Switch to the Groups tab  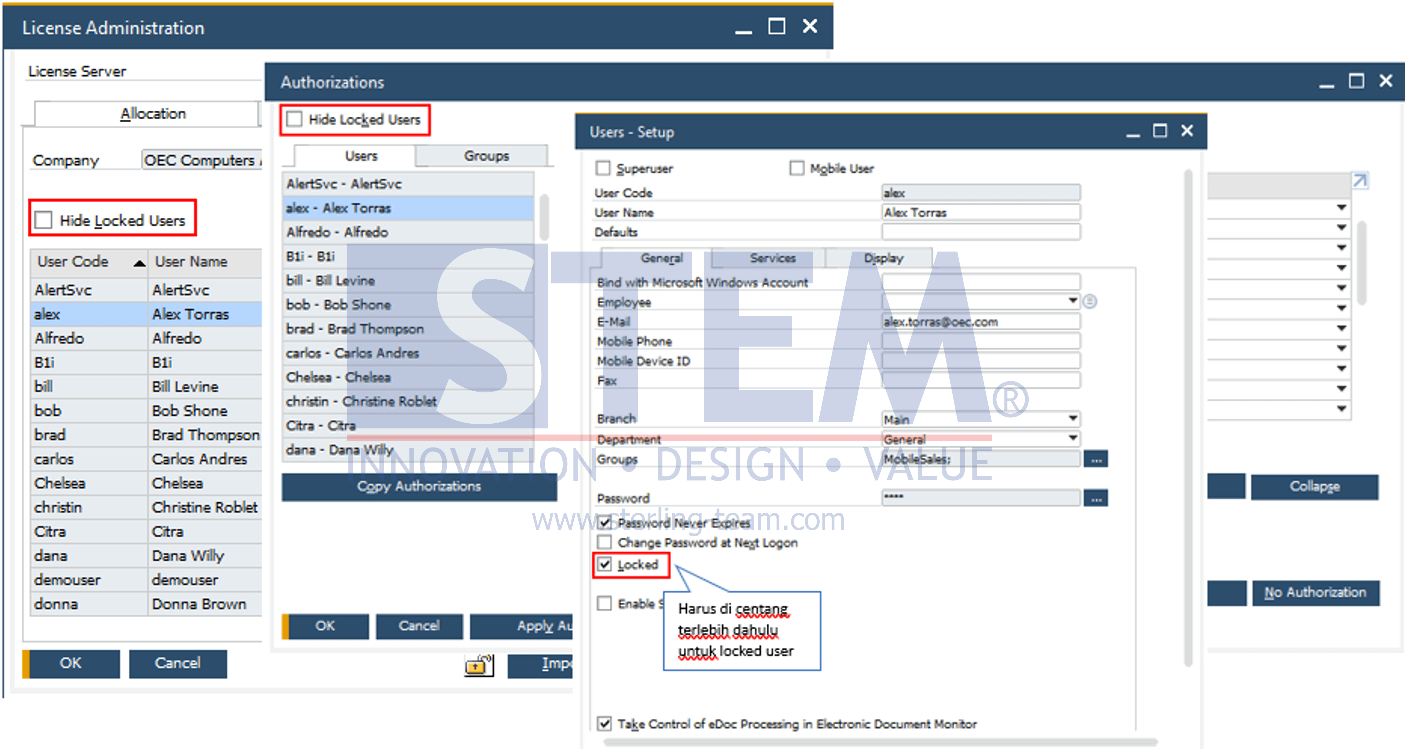click(x=486, y=156)
